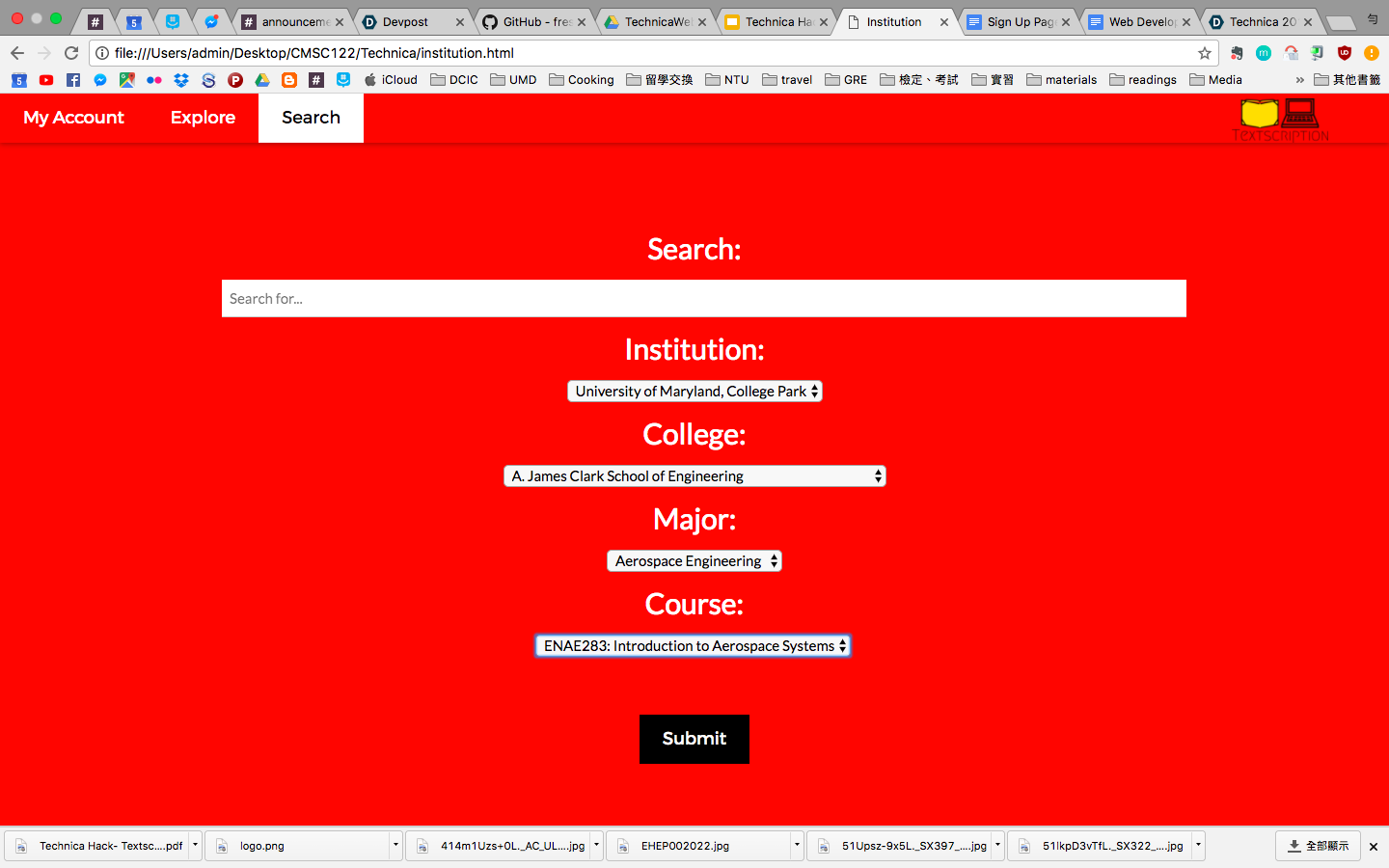Open menu for EHEP002022.jpg download
The image size is (1389, 868).
pos(797,846)
